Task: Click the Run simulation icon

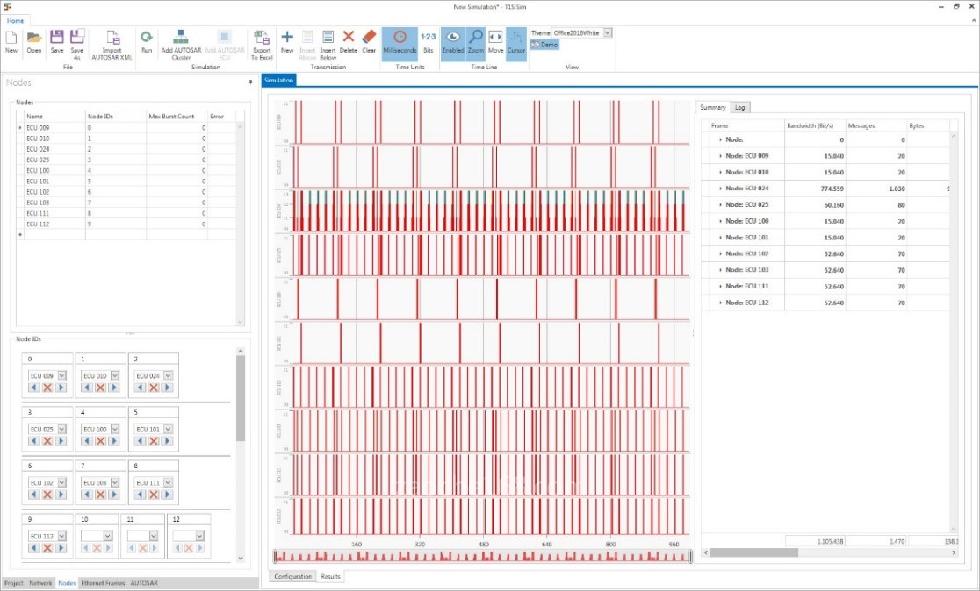Action: pos(146,40)
